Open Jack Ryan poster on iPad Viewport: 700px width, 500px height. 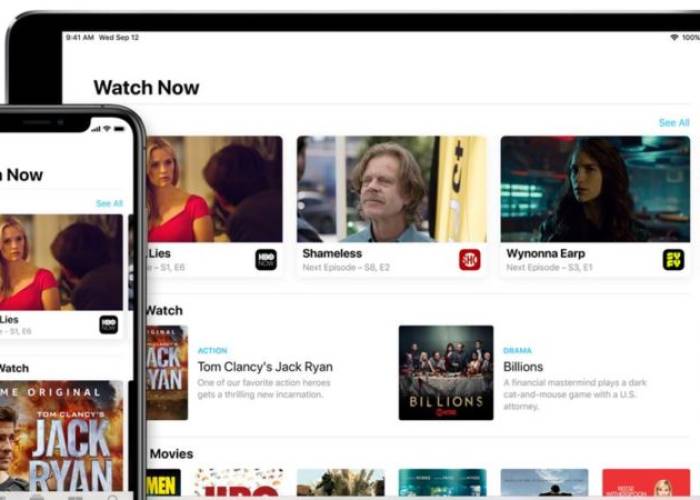tap(167, 373)
